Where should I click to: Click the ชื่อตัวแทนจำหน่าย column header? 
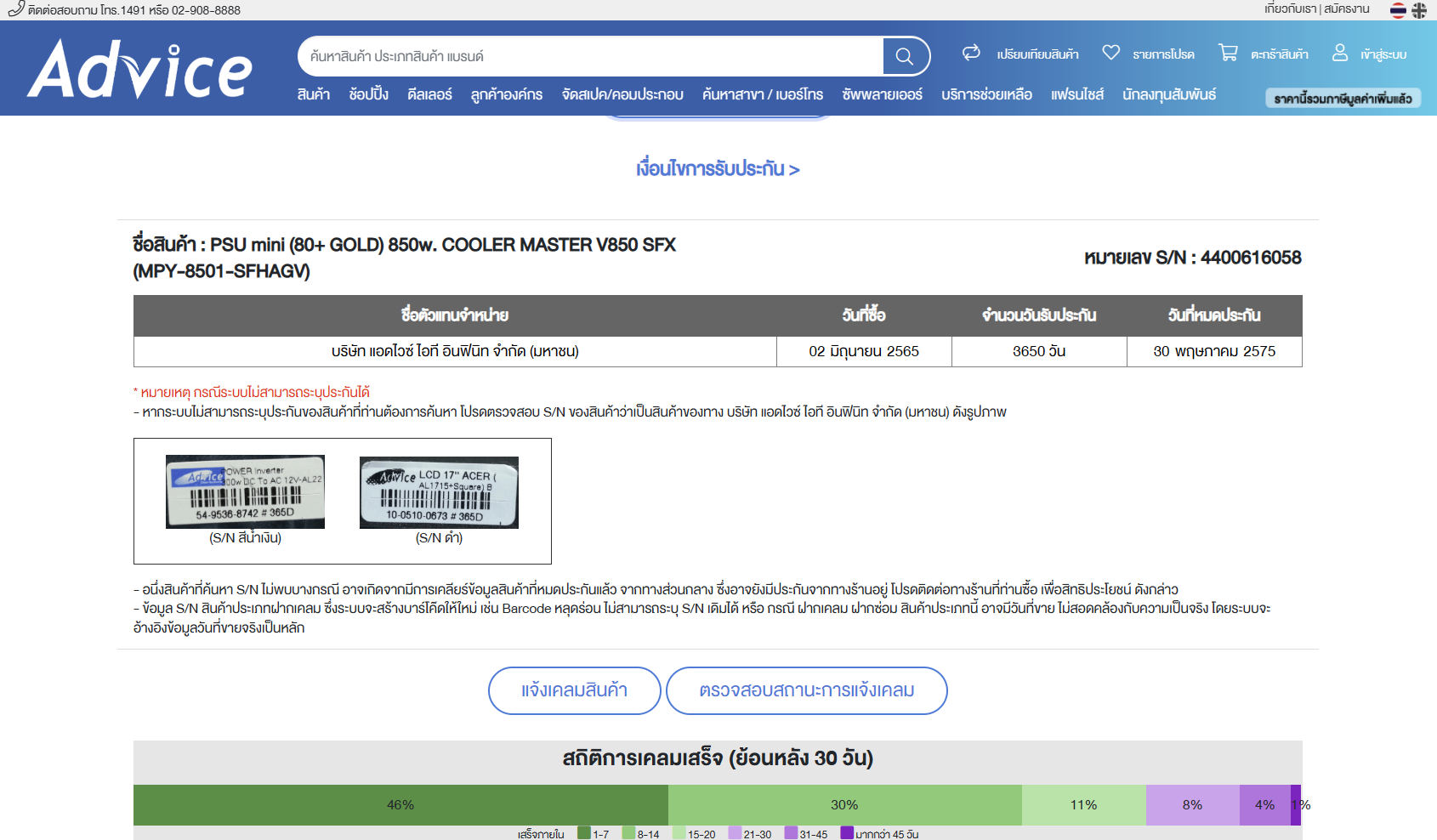point(455,315)
